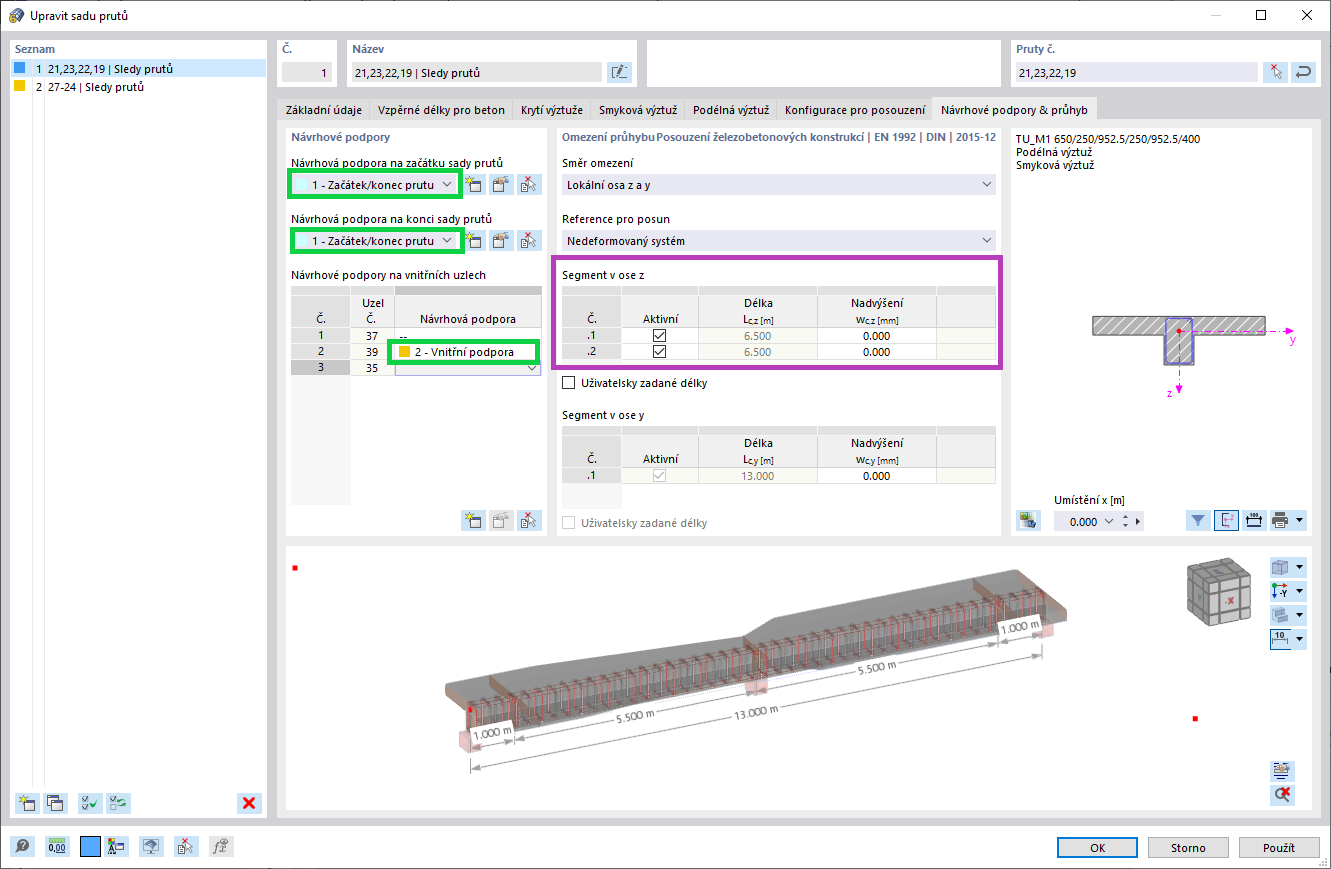This screenshot has width=1331, height=869.
Task: Reverse the member order icon
Action: click(1303, 72)
